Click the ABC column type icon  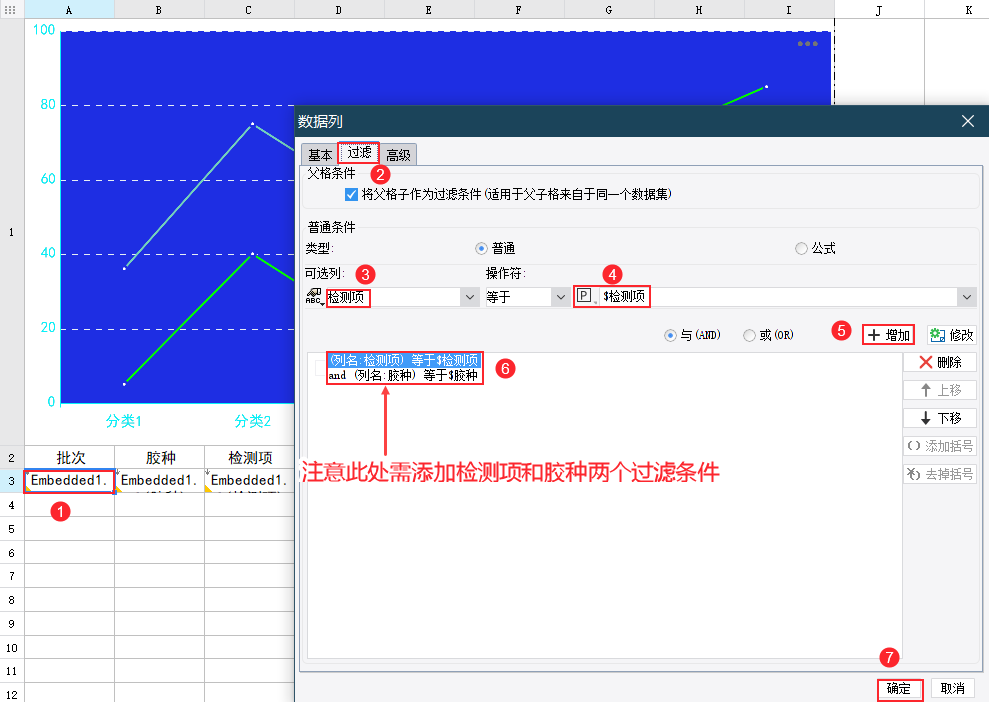314,296
